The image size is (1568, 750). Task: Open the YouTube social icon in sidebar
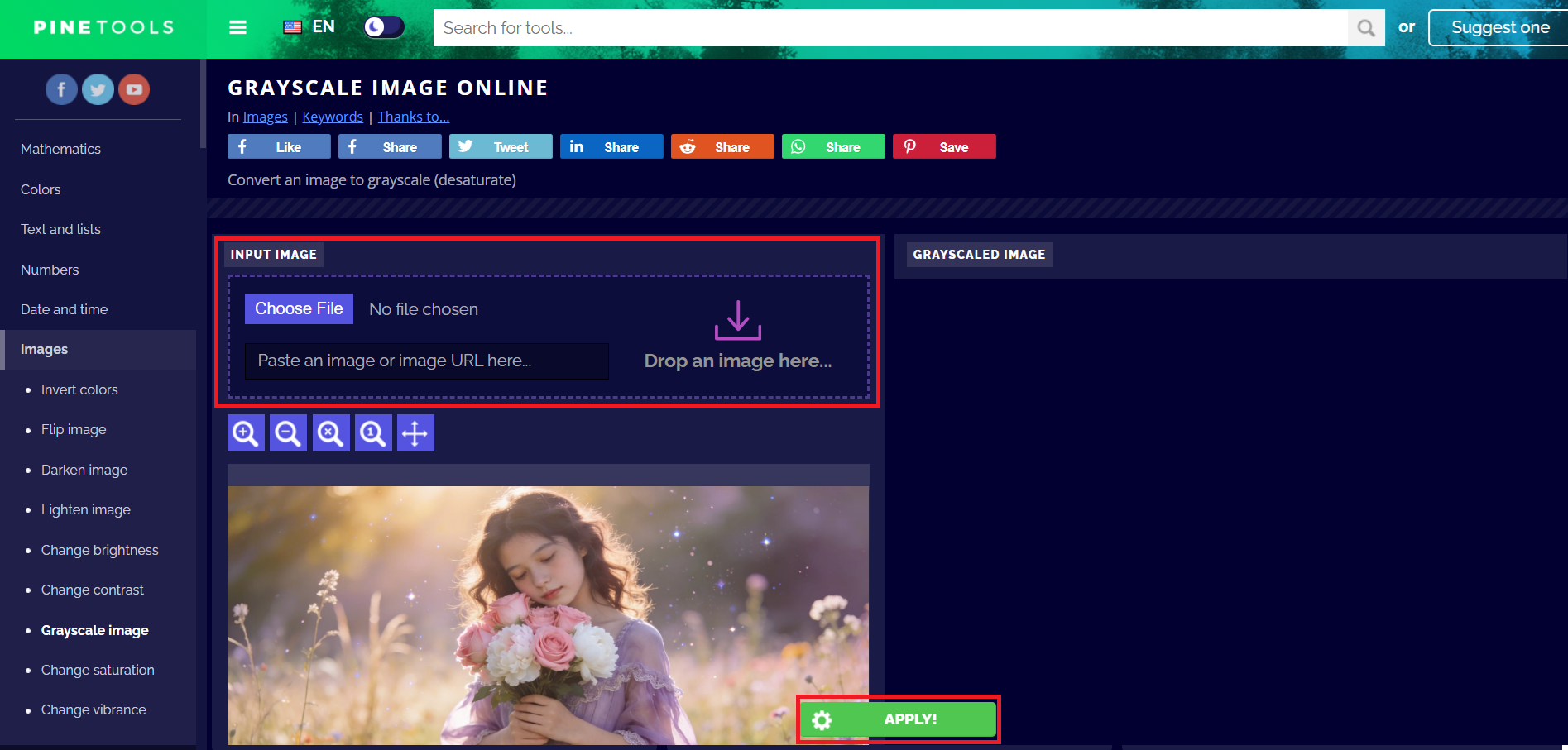coord(134,89)
